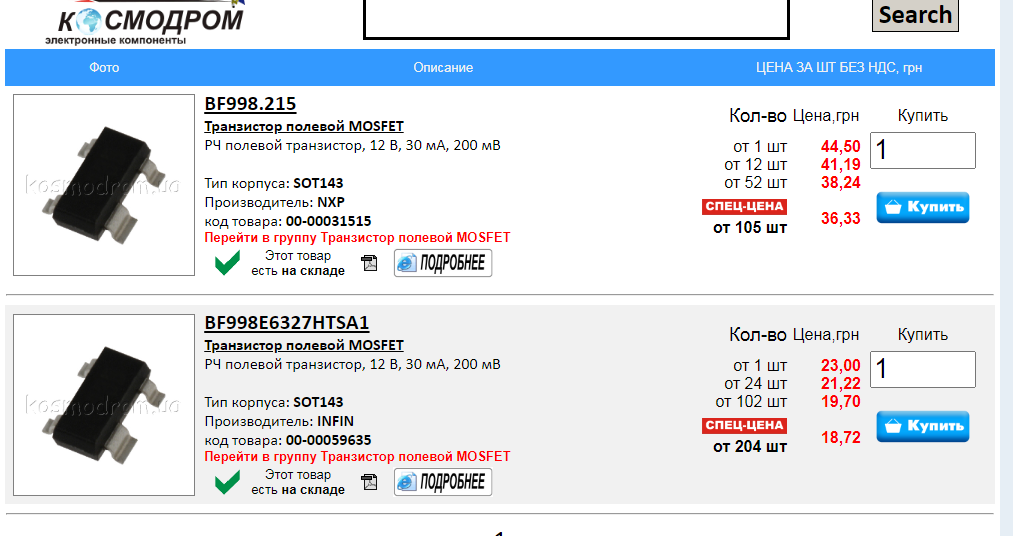Click the search text field
This screenshot has width=1013, height=536.
pyautogui.click(x=575, y=18)
